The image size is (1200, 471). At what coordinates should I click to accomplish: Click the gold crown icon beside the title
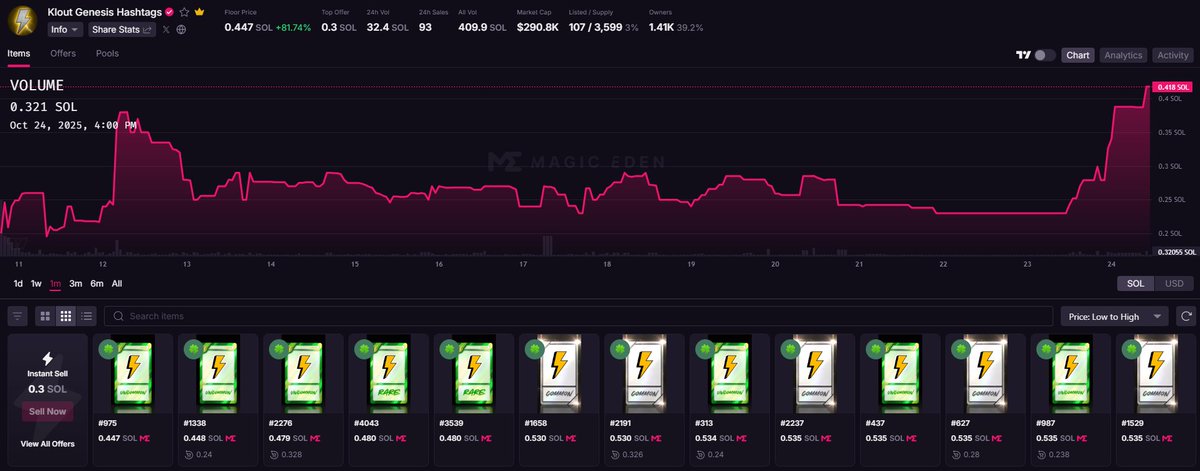coord(199,12)
